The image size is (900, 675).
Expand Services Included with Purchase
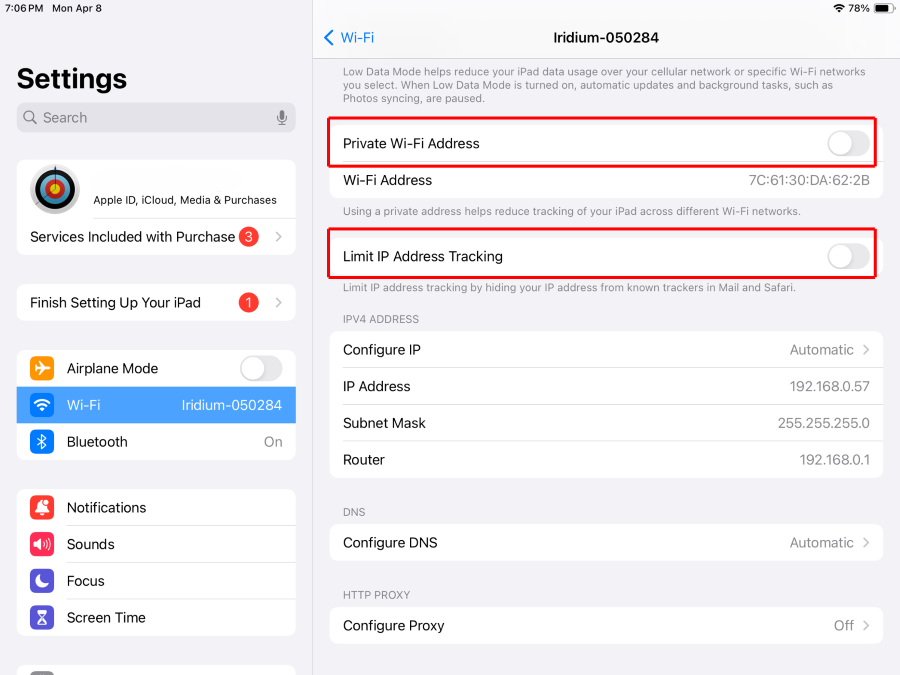click(x=156, y=237)
